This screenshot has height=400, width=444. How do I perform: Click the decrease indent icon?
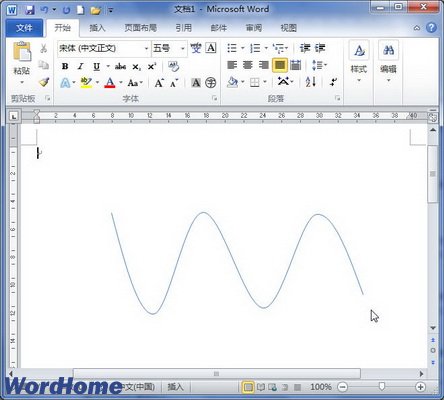pyautogui.click(x=305, y=48)
